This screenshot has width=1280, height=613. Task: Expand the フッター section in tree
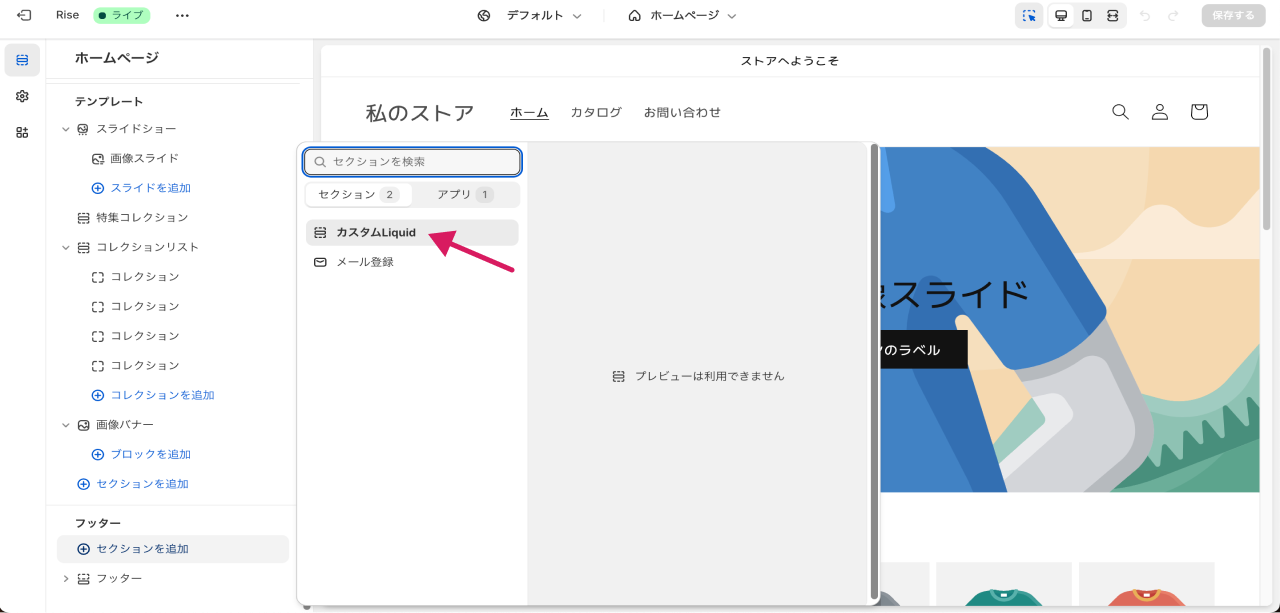[66, 578]
